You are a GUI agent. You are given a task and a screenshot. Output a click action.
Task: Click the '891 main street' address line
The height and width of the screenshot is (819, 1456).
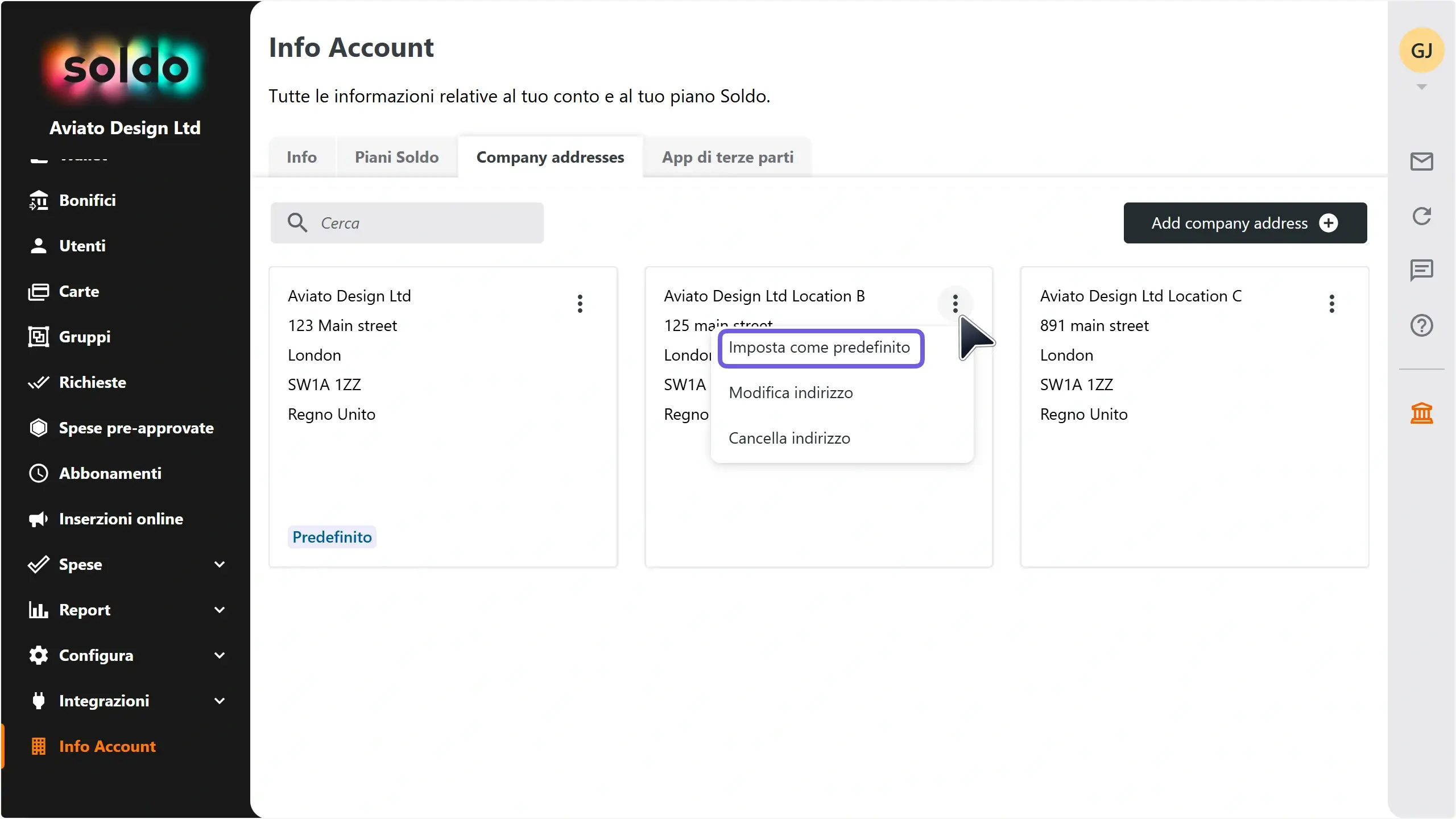point(1094,325)
